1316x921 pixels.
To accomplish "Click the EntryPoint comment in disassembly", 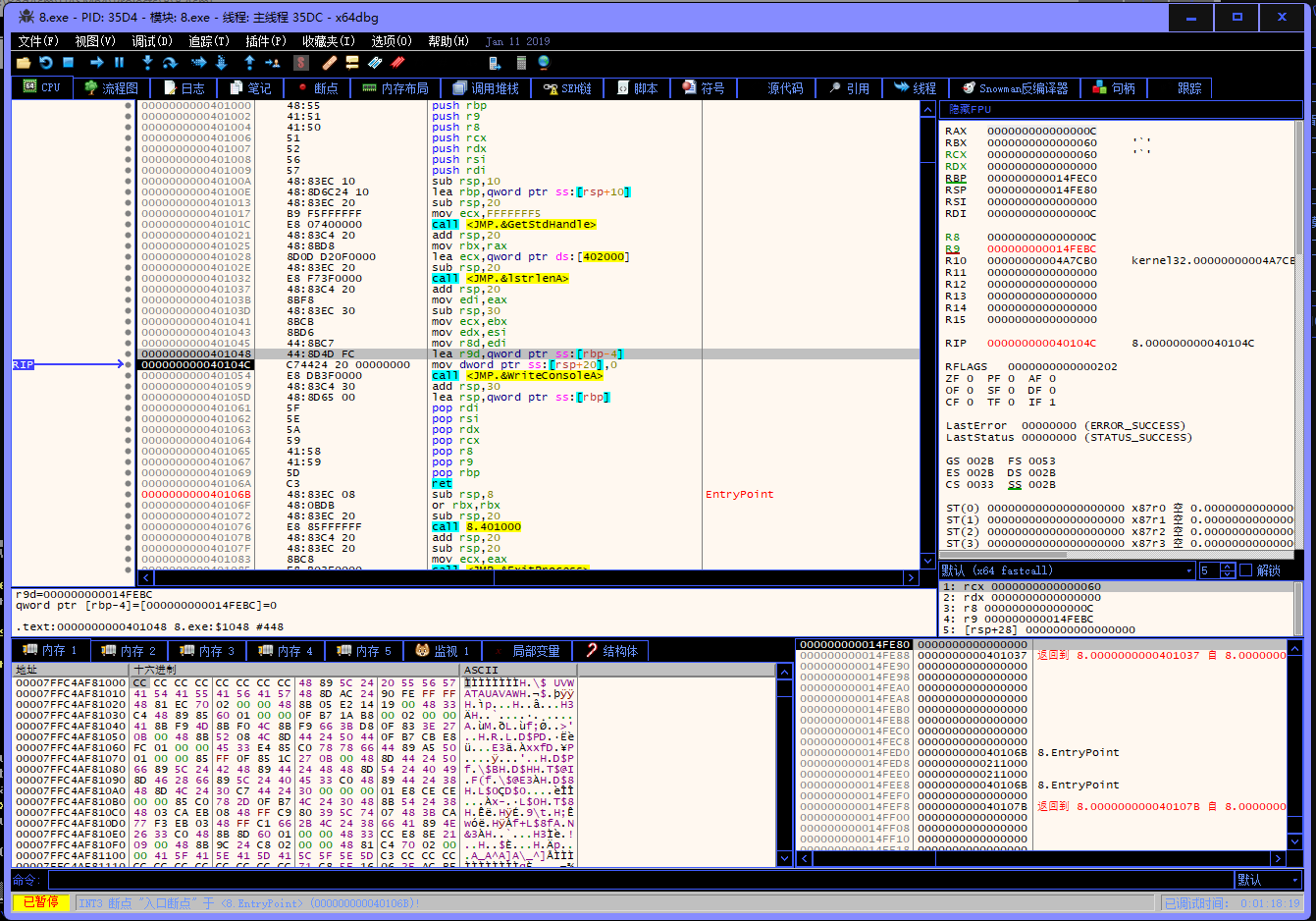I will click(739, 494).
